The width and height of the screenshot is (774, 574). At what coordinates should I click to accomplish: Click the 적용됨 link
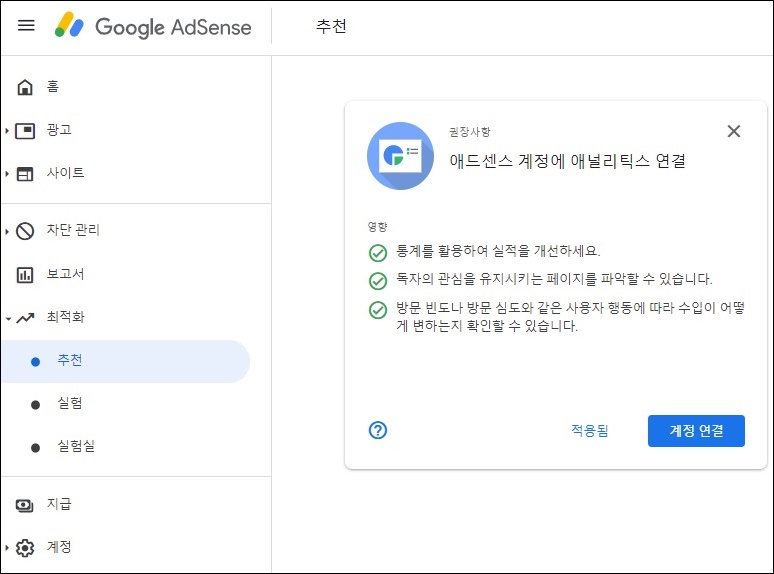point(589,431)
